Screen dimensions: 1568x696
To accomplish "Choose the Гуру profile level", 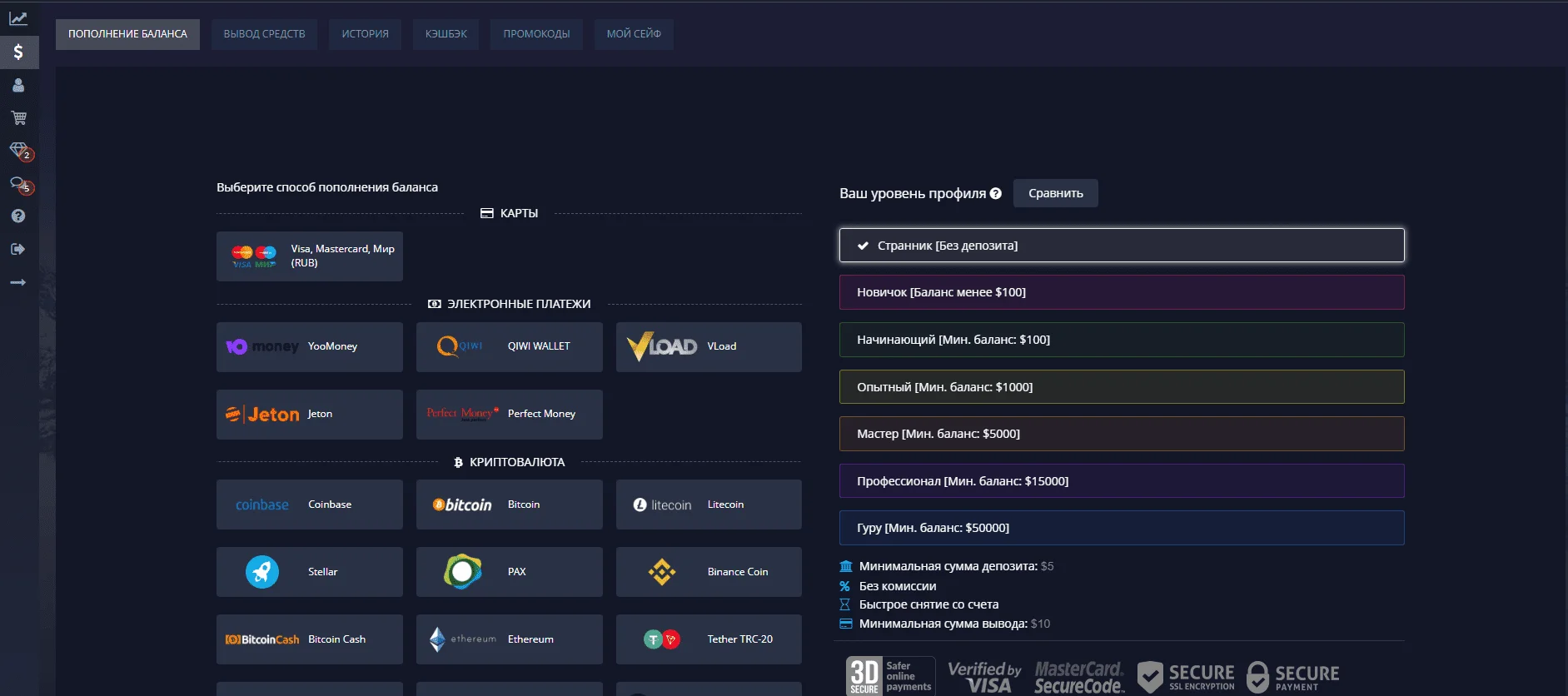I will 1121,528.
